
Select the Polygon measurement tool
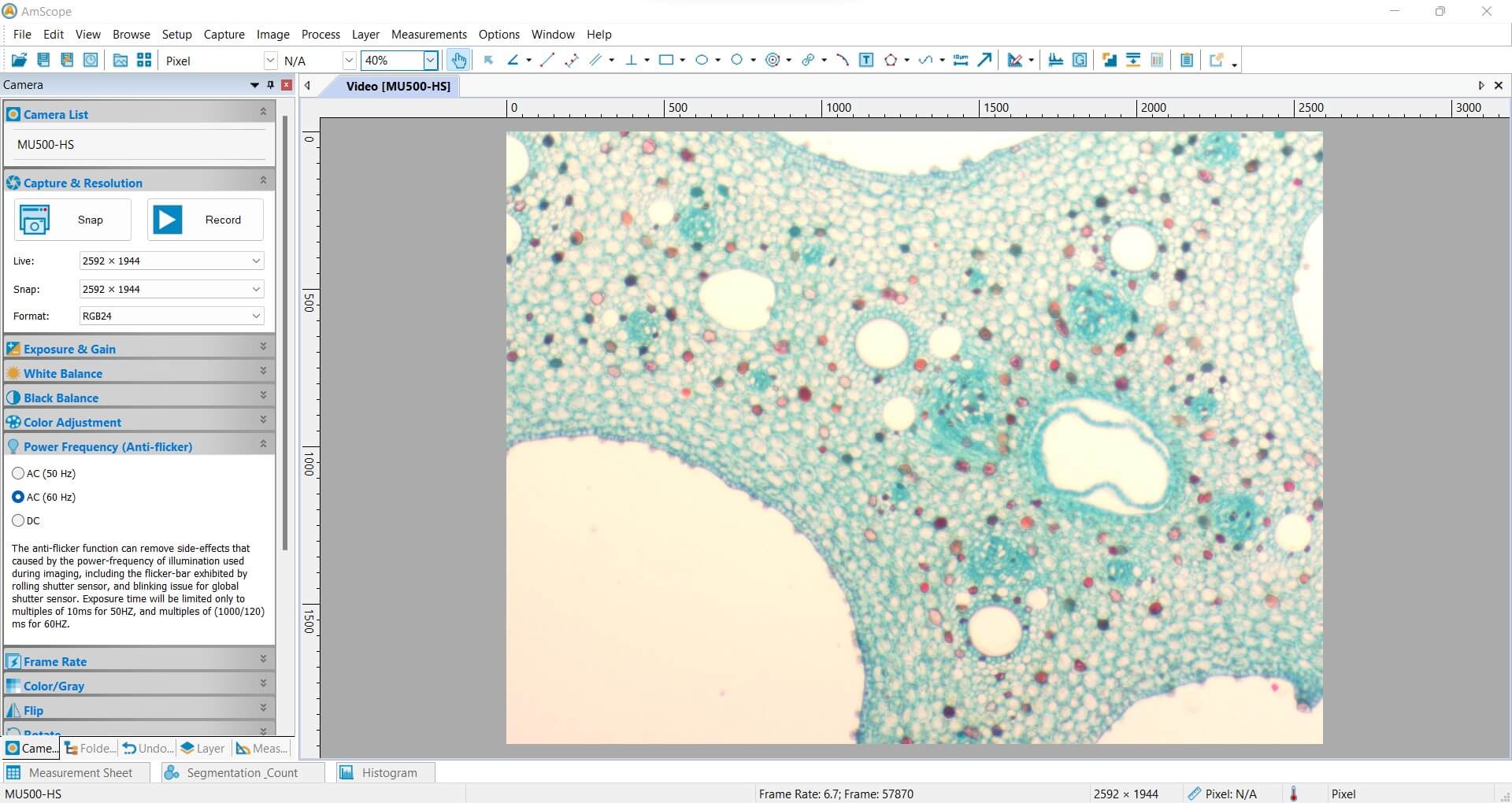tap(892, 60)
